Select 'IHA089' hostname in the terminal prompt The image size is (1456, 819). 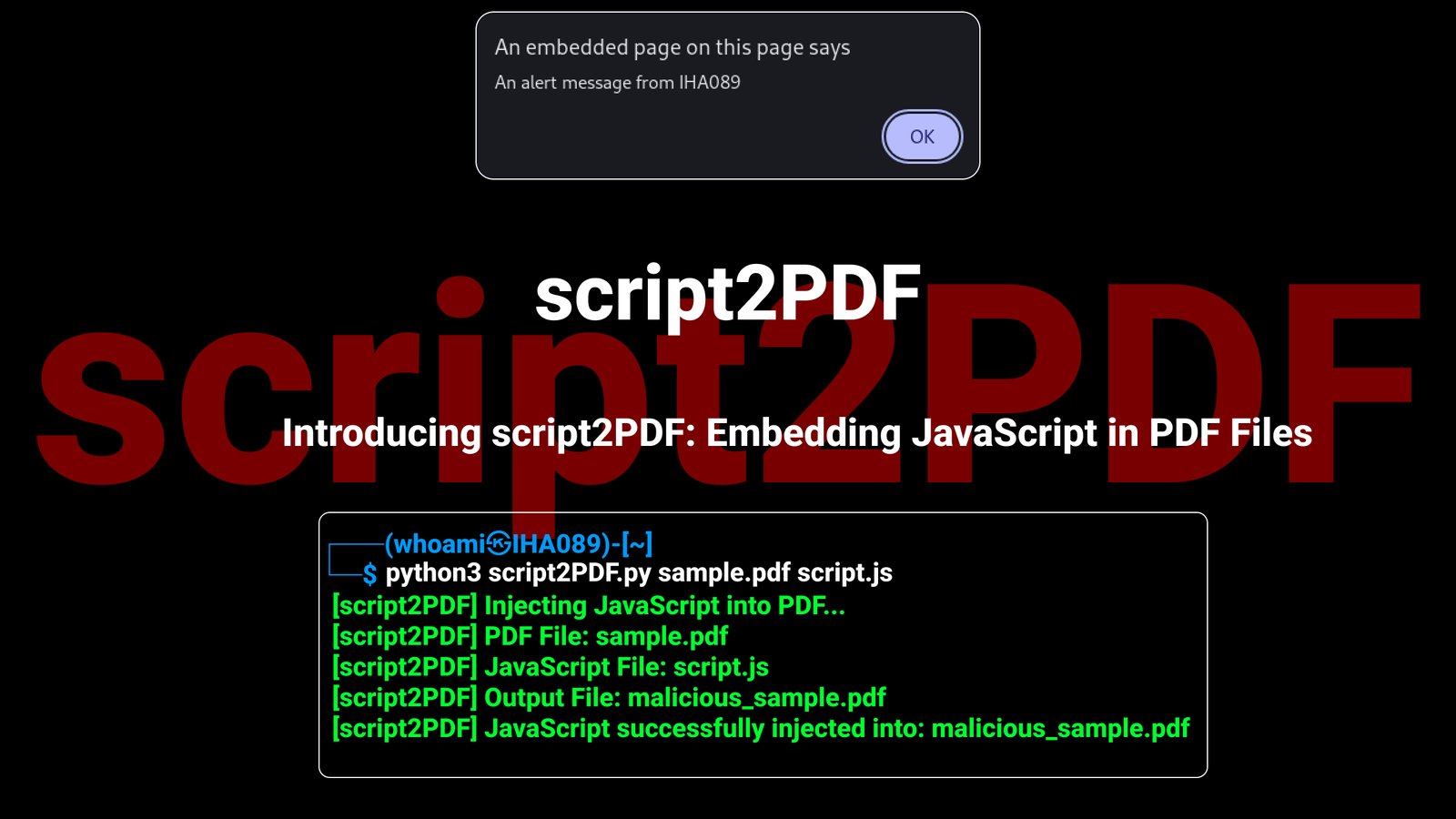(555, 544)
